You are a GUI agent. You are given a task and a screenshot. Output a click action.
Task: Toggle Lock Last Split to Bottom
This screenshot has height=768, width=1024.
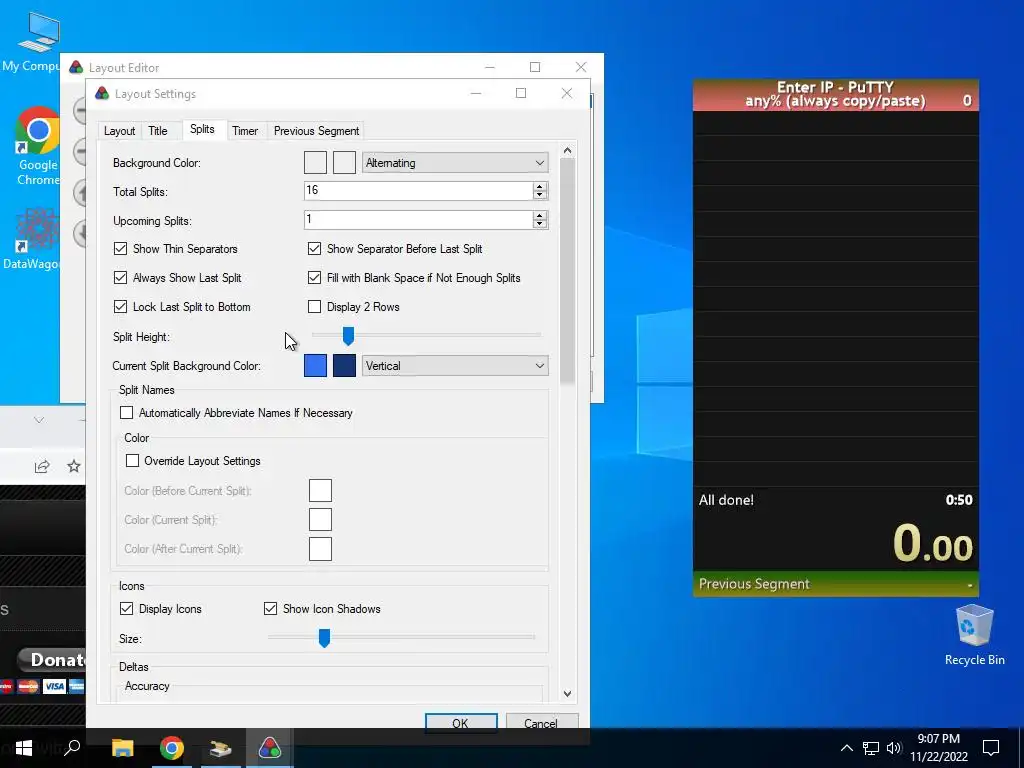pos(120,307)
